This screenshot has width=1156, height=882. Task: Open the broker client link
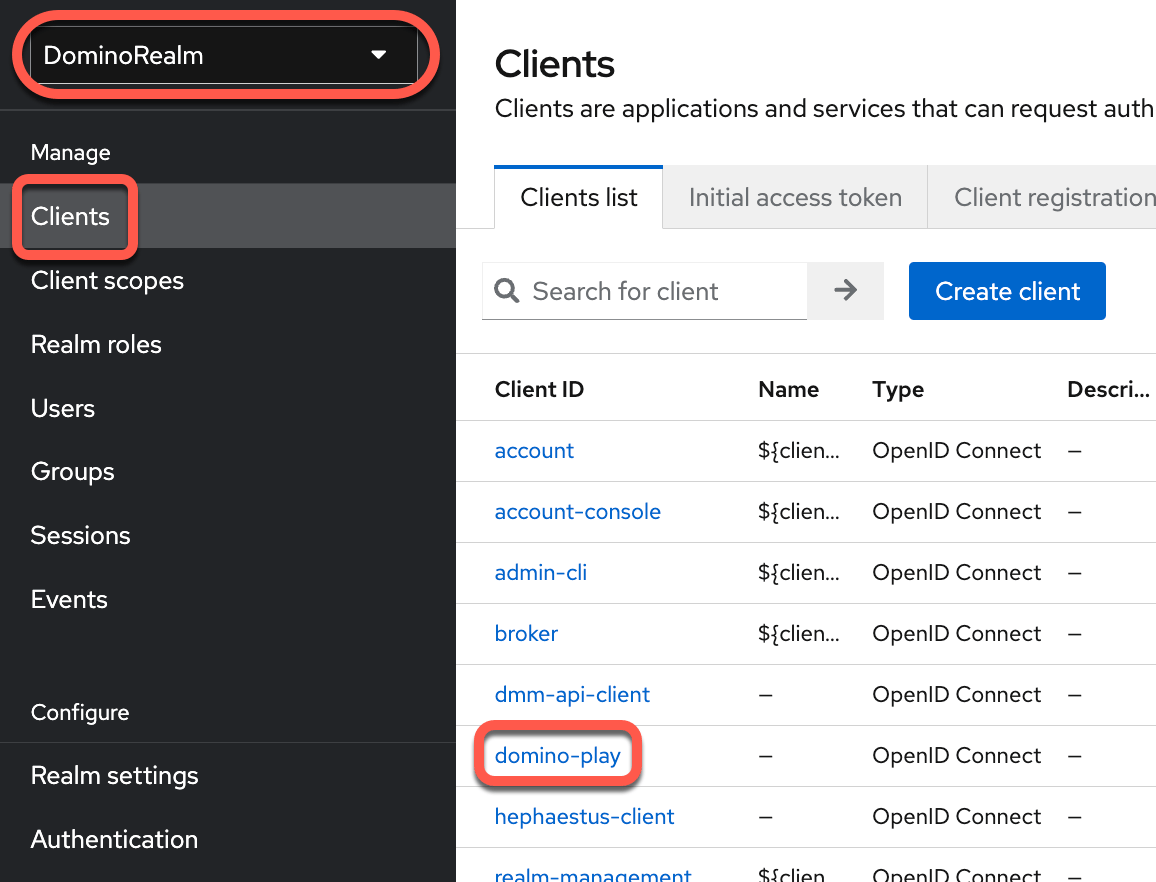(526, 634)
